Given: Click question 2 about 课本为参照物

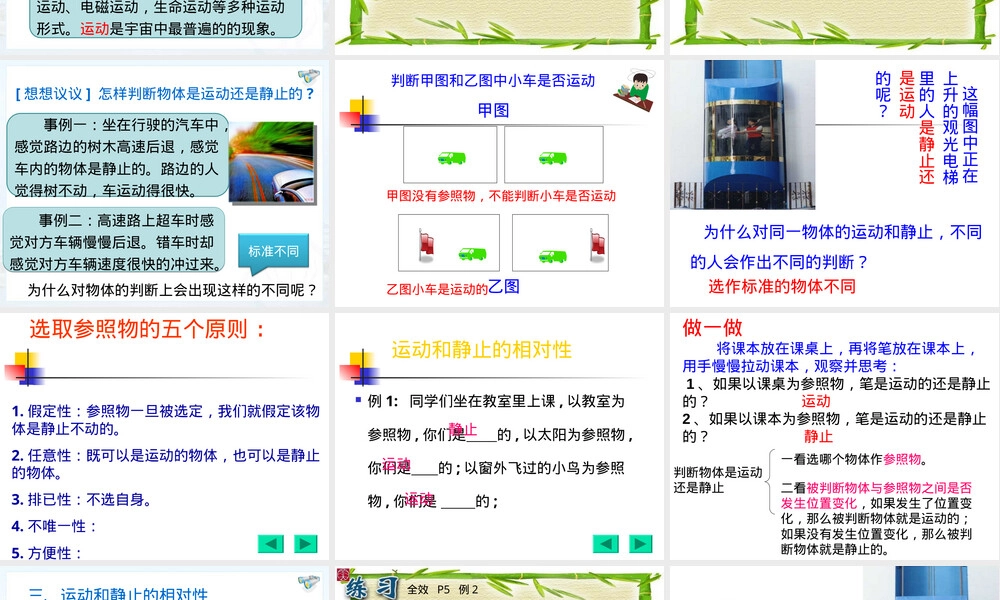Looking at the screenshot, I should [835, 427].
